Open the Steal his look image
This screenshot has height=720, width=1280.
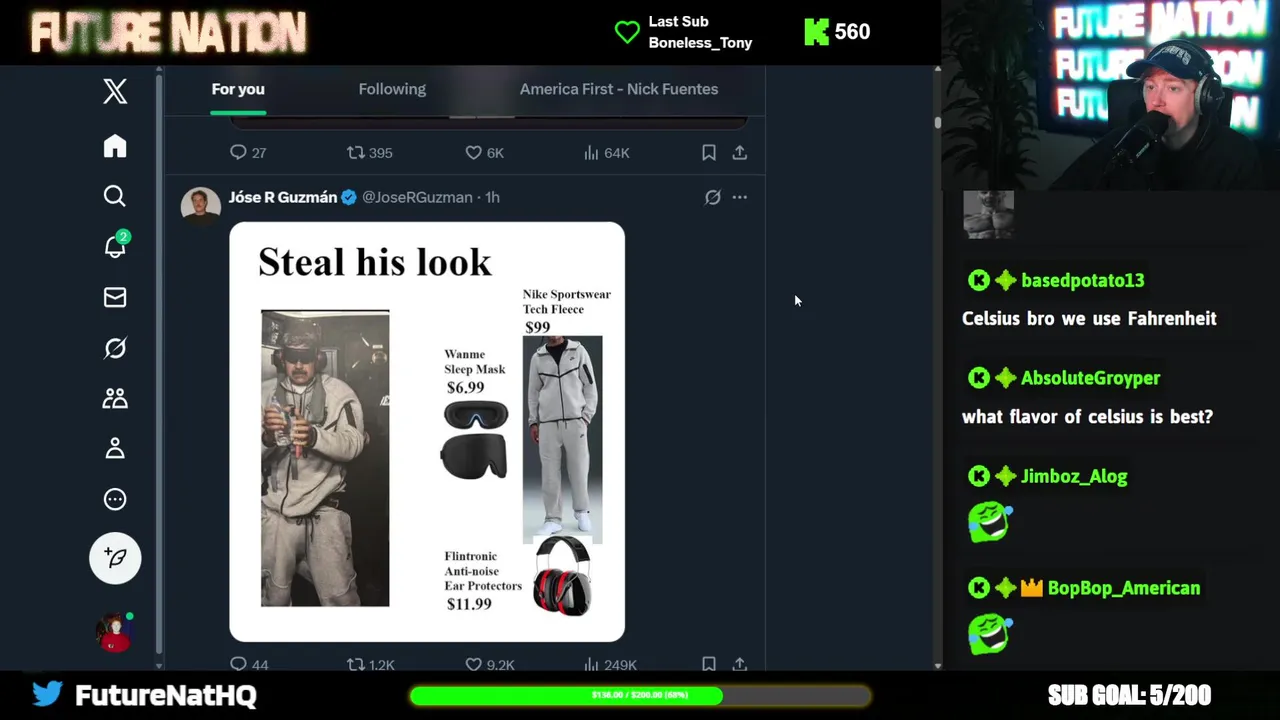[427, 431]
